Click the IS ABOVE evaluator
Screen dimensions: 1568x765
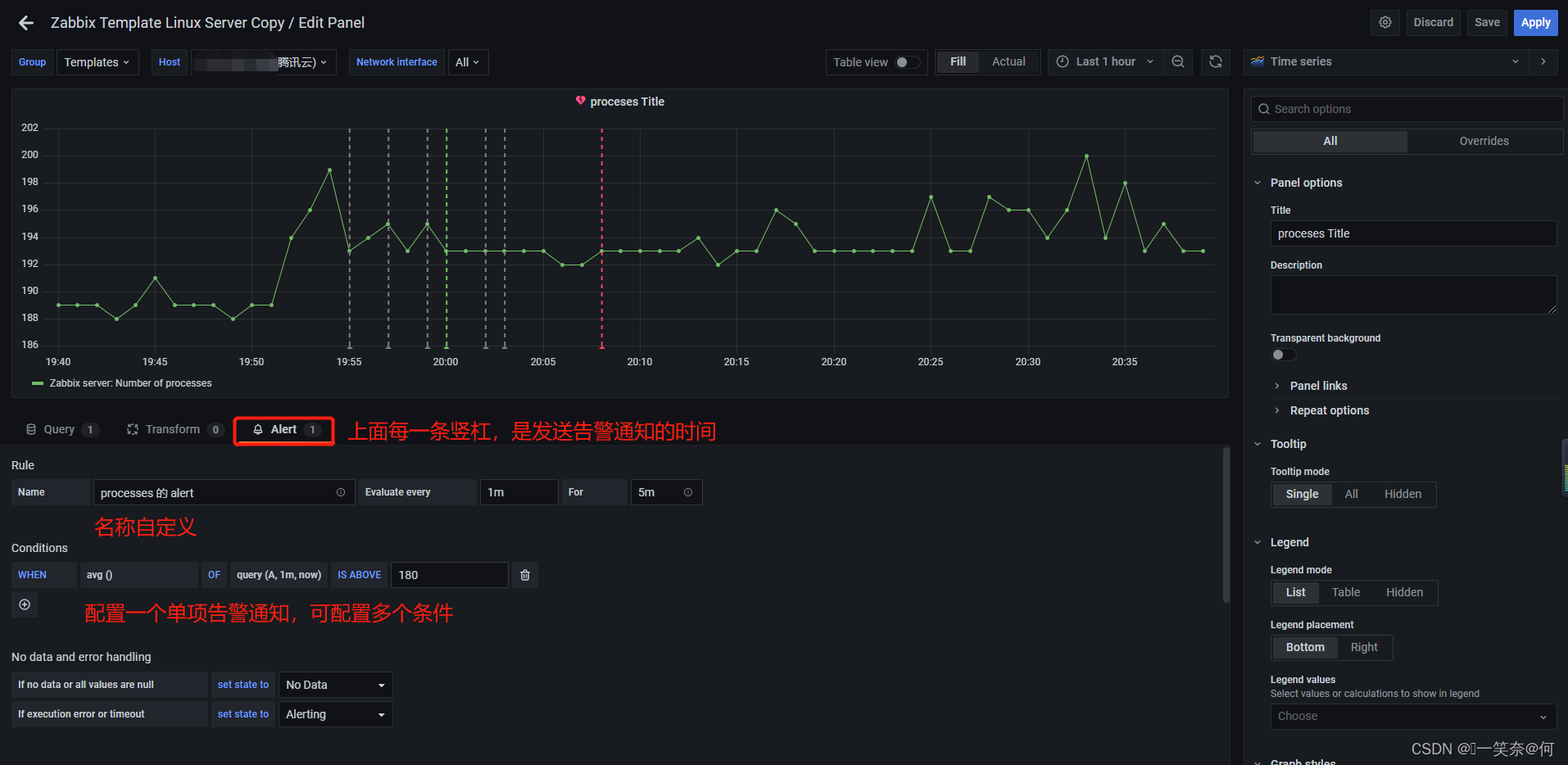coord(359,575)
